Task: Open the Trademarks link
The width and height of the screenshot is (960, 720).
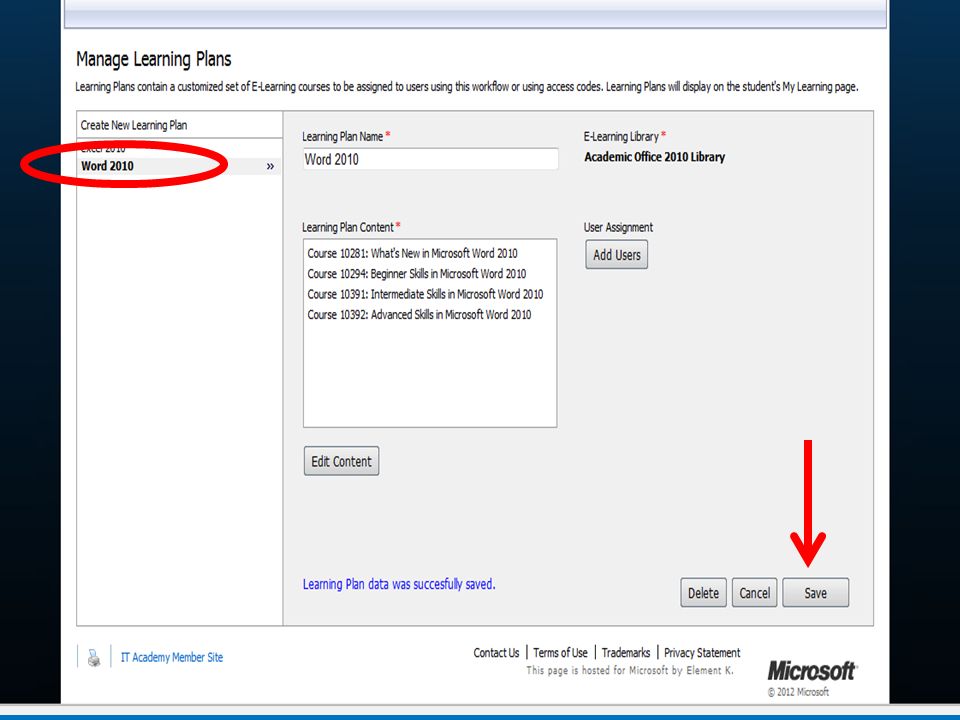Action: [x=626, y=653]
